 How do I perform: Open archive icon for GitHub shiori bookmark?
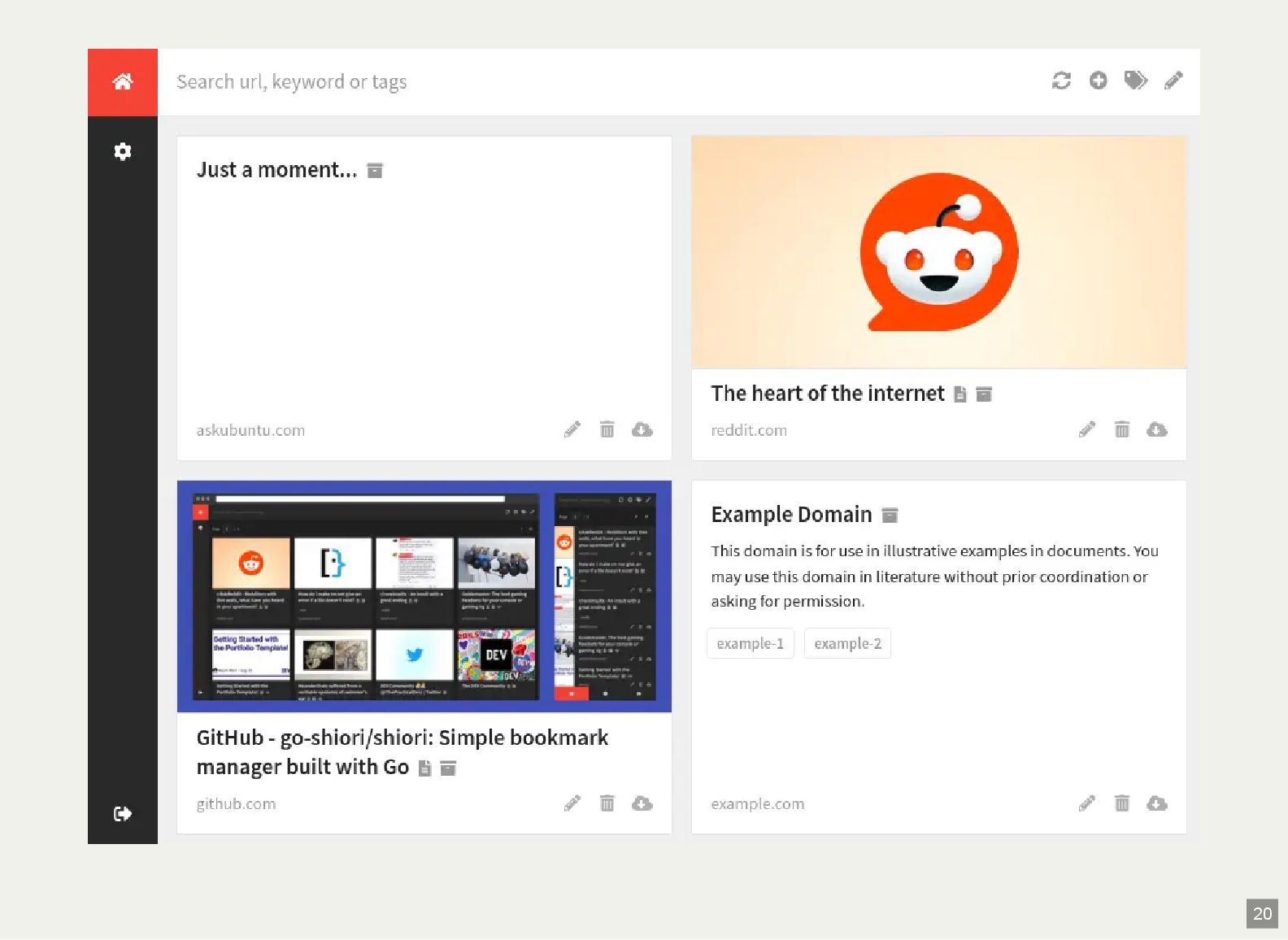[448, 768]
